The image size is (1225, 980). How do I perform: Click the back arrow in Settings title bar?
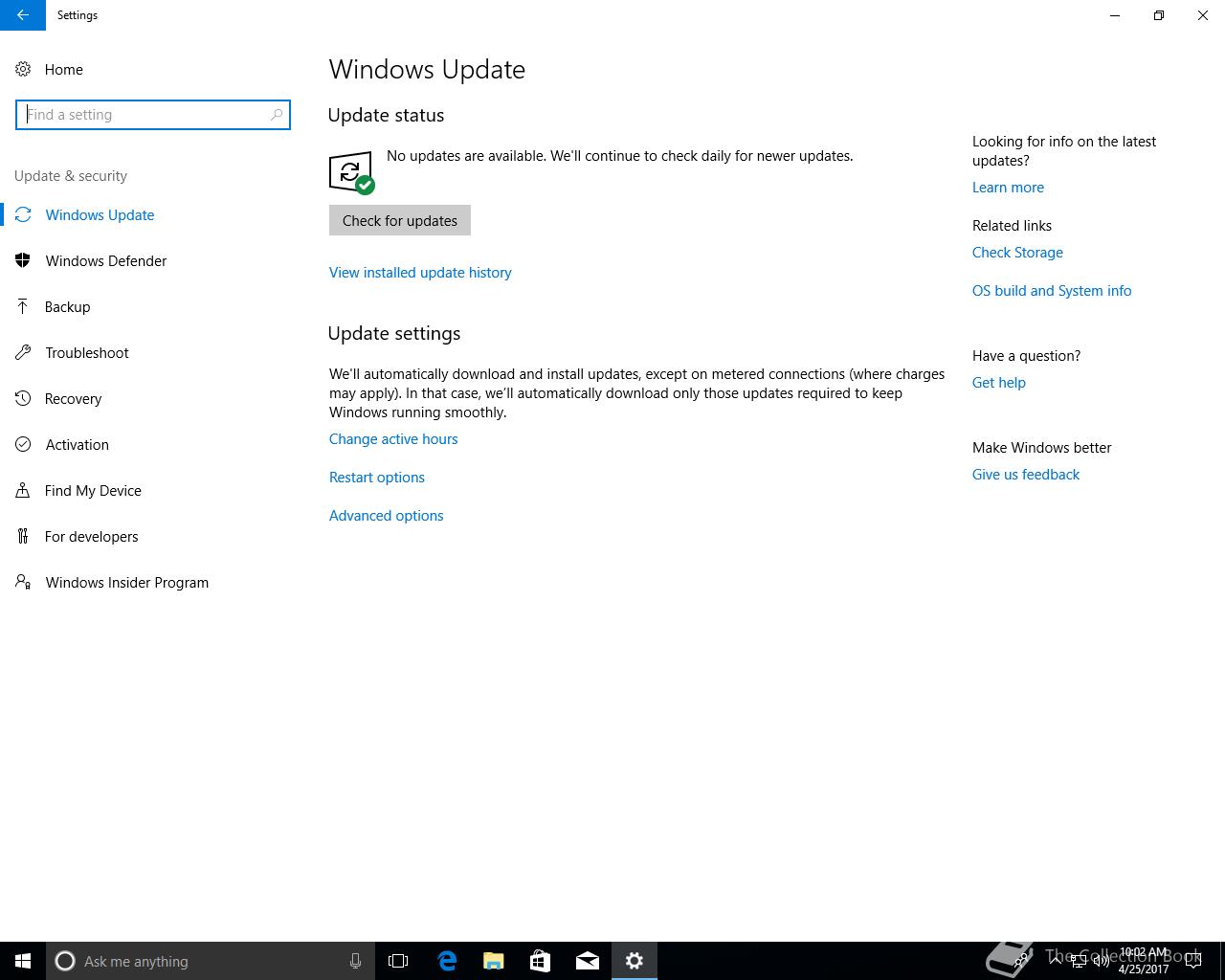click(x=22, y=15)
